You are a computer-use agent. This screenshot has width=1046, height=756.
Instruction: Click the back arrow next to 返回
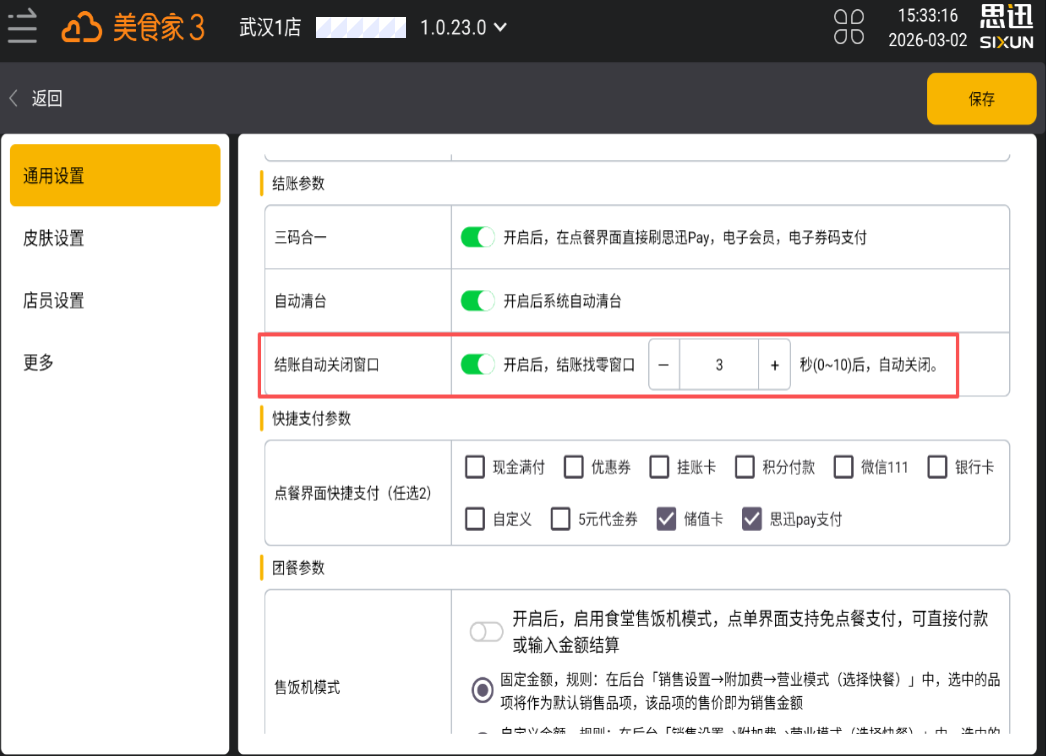tap(14, 98)
